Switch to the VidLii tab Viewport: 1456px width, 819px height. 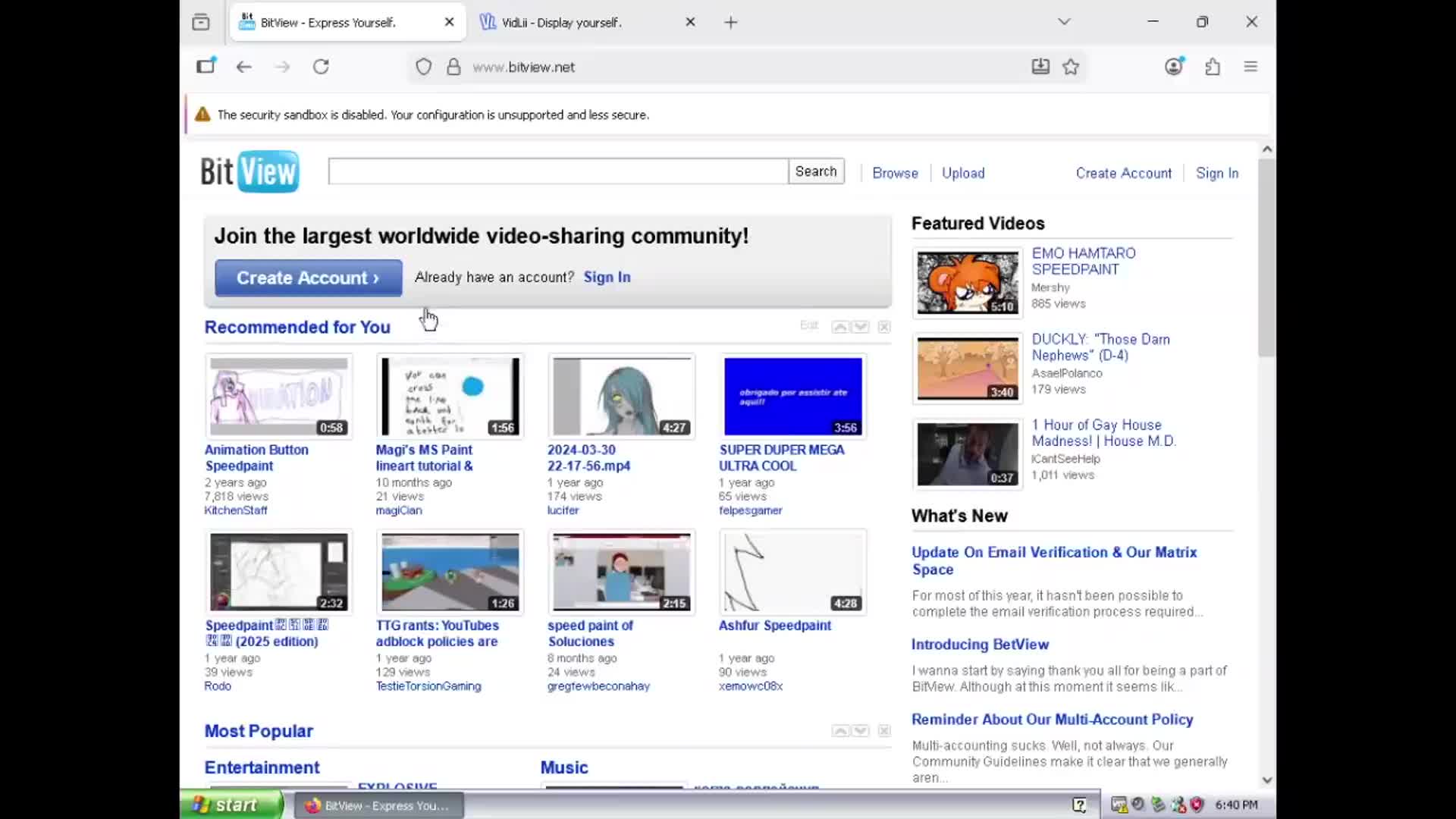coord(588,23)
